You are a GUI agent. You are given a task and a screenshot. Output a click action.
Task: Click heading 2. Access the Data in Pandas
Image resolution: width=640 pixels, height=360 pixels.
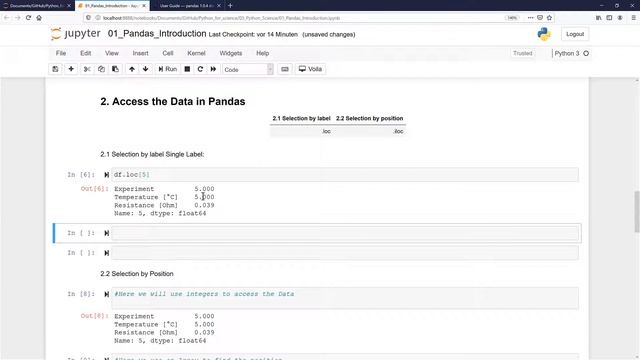tap(173, 101)
